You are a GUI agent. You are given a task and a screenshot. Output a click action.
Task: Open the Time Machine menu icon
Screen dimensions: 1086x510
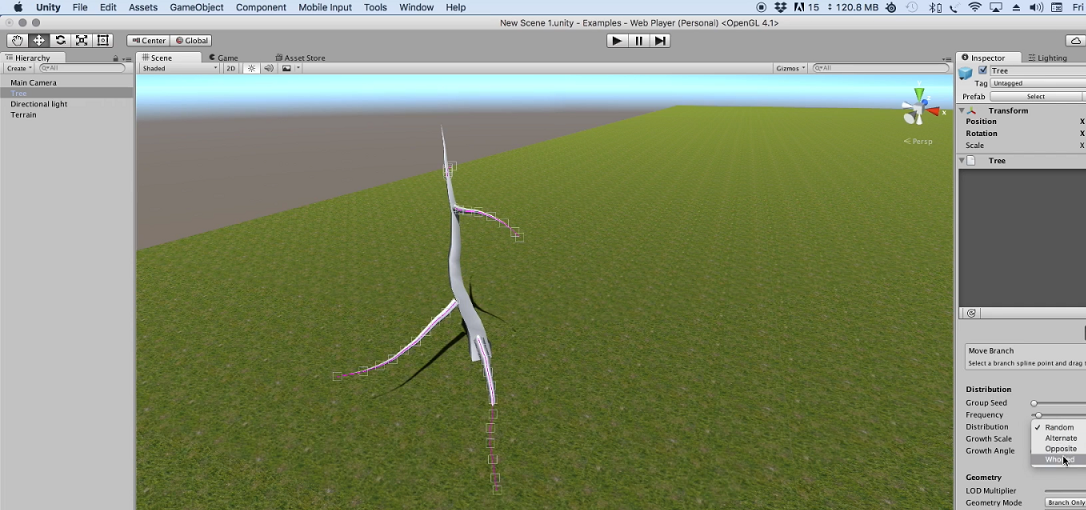coord(912,8)
